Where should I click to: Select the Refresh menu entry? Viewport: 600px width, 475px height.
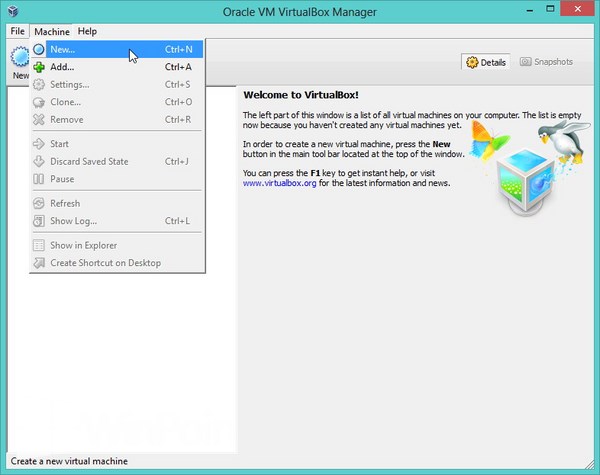point(117,203)
